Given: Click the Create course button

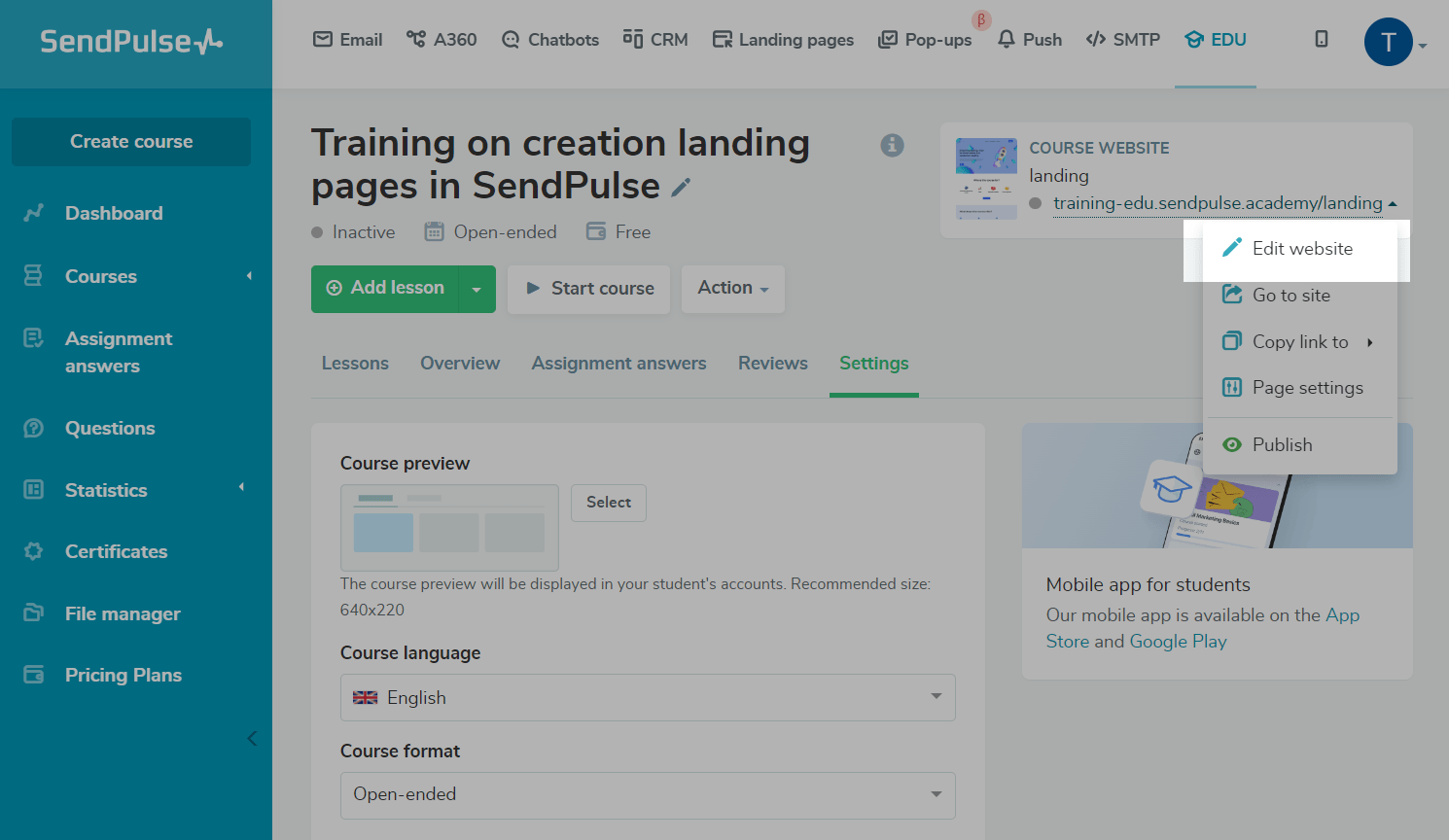Looking at the screenshot, I should [131, 142].
